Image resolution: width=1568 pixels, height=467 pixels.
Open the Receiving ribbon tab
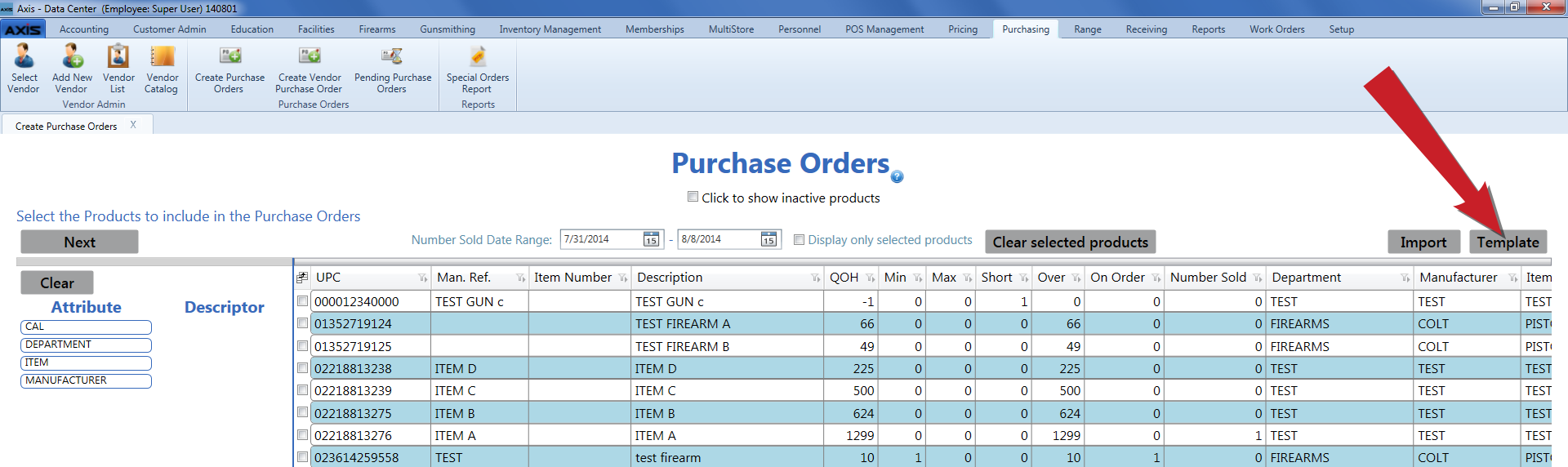[1147, 29]
